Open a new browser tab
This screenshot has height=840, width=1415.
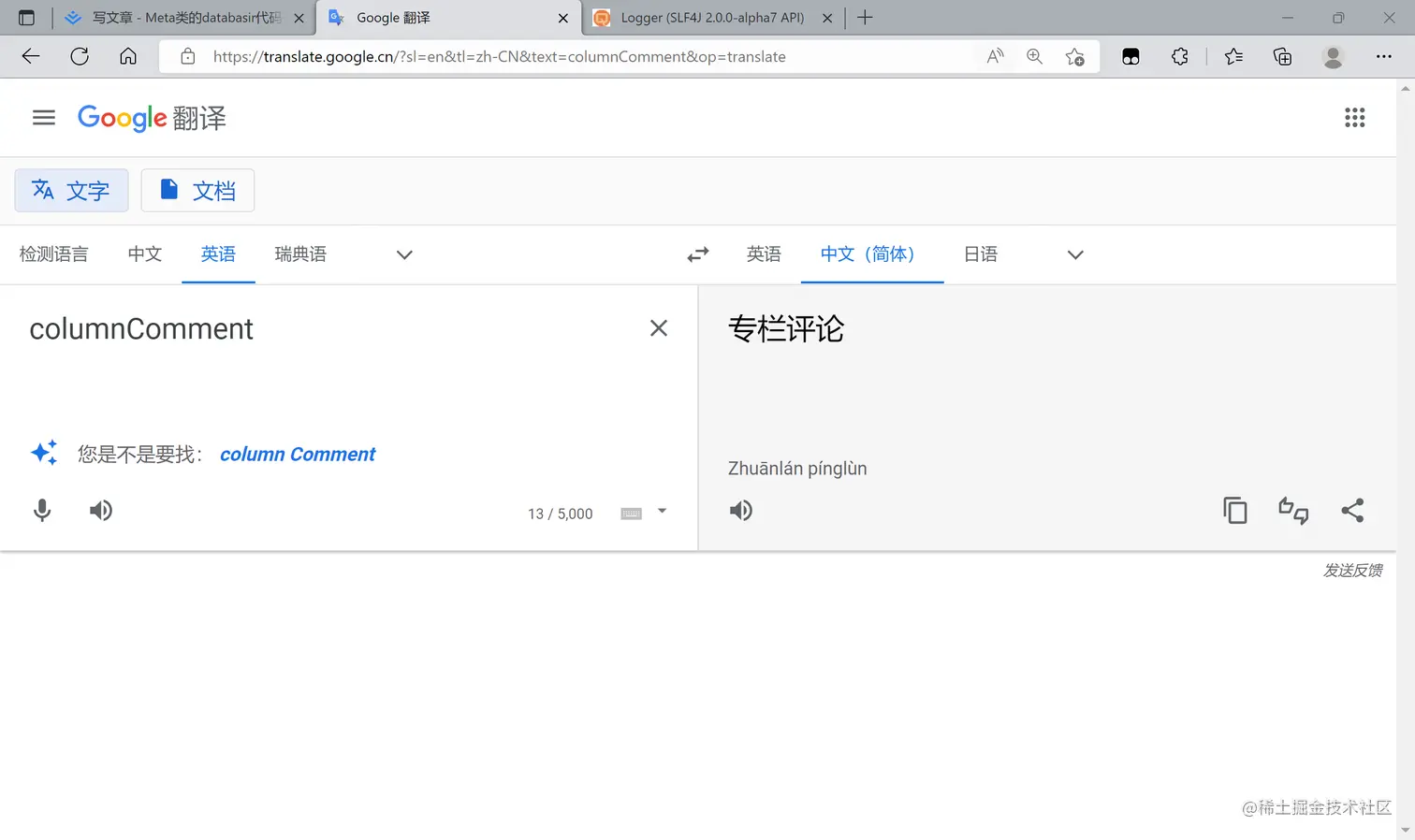click(x=865, y=18)
